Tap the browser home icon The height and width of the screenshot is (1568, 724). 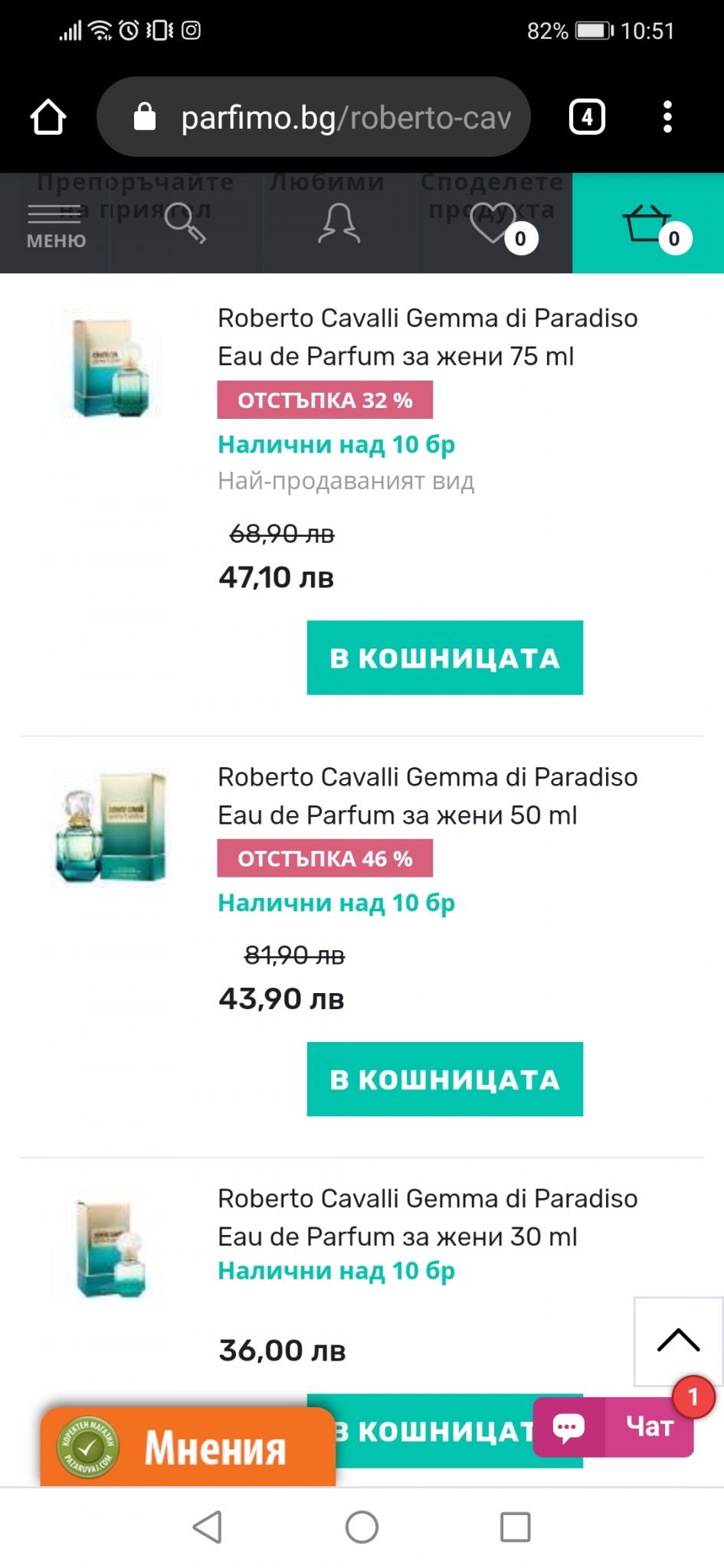(48, 117)
